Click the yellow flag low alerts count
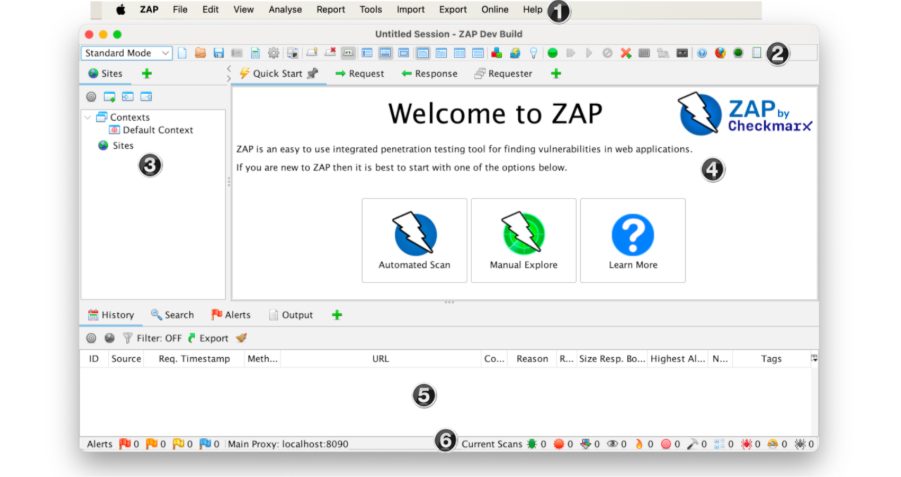The width and height of the screenshot is (901, 477). (x=183, y=444)
